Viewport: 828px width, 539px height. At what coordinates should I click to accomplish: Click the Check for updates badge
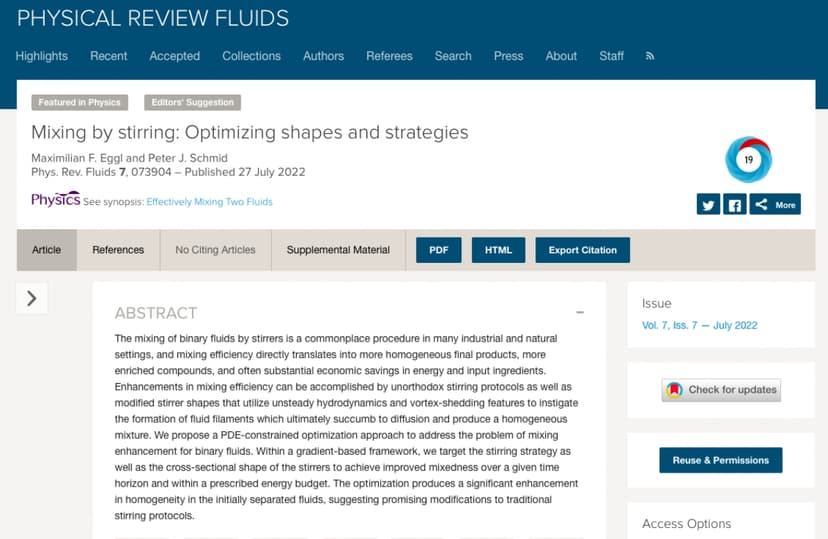(x=721, y=389)
